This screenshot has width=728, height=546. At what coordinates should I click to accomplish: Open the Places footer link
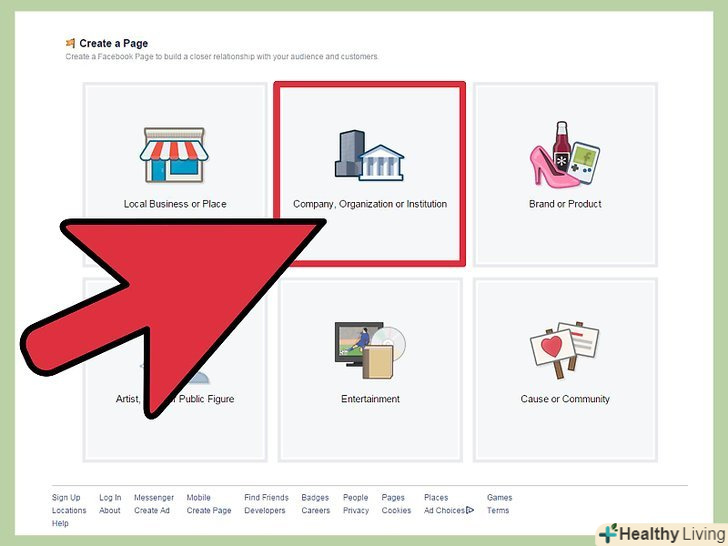click(x=436, y=498)
